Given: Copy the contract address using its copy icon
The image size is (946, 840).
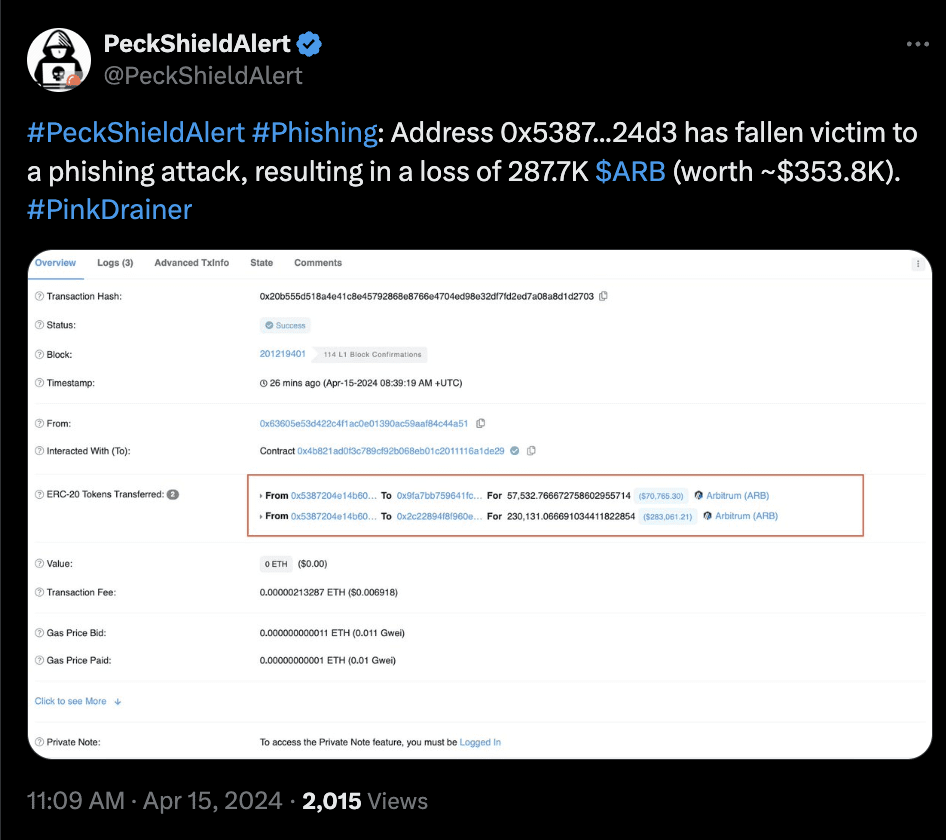Looking at the screenshot, I should [x=531, y=451].
